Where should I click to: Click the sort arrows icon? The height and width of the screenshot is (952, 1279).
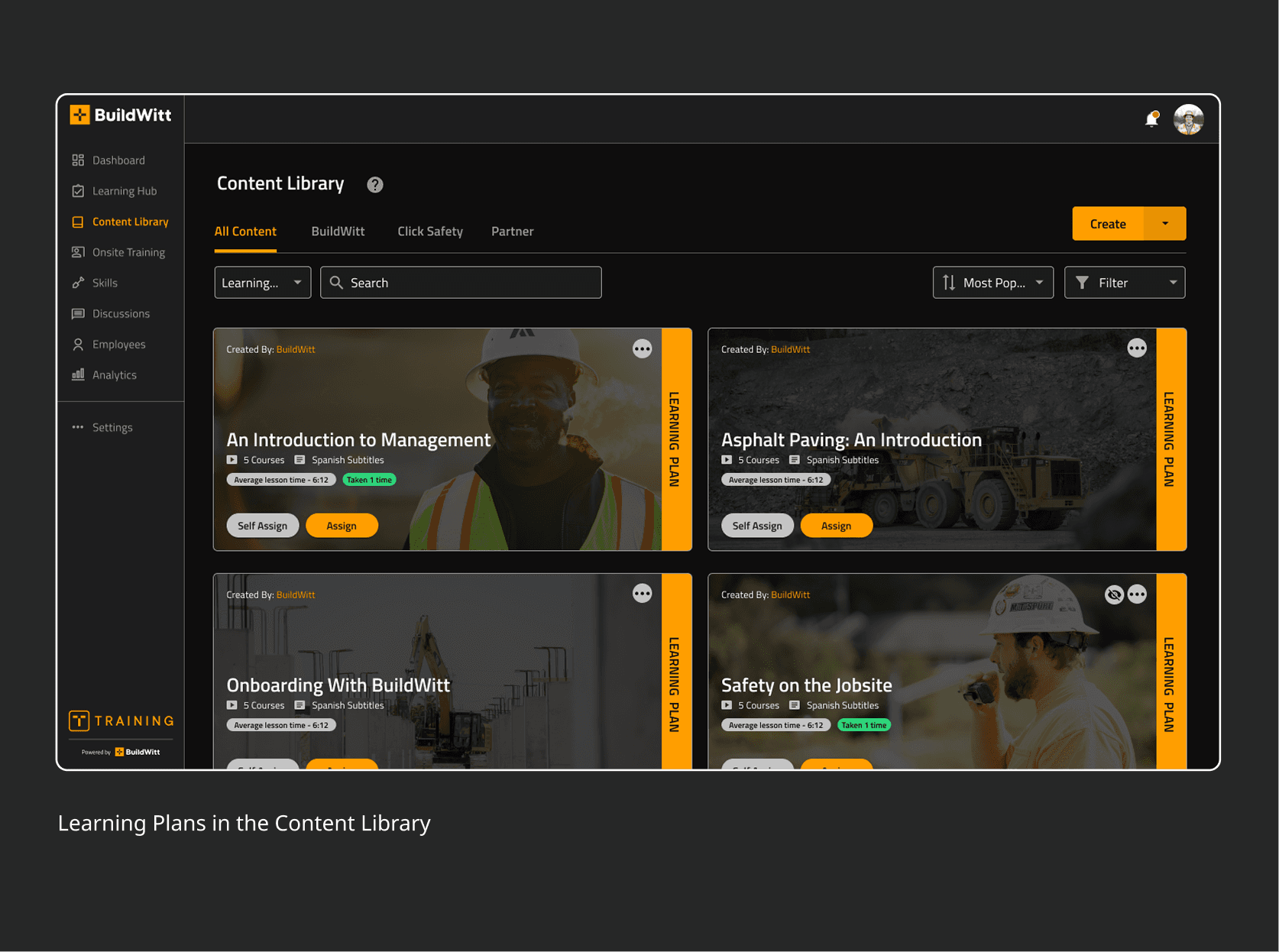coord(949,283)
